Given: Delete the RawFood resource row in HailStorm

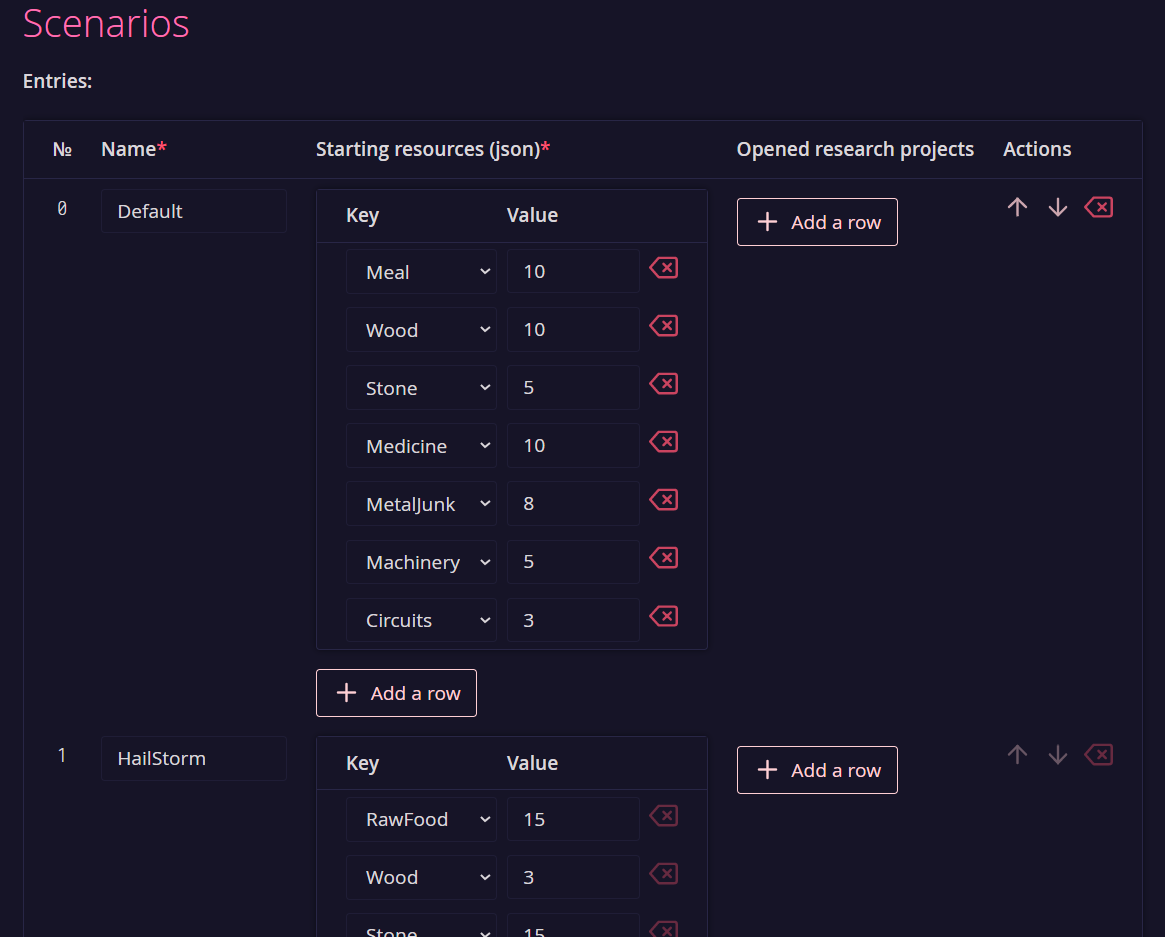Looking at the screenshot, I should (x=663, y=816).
